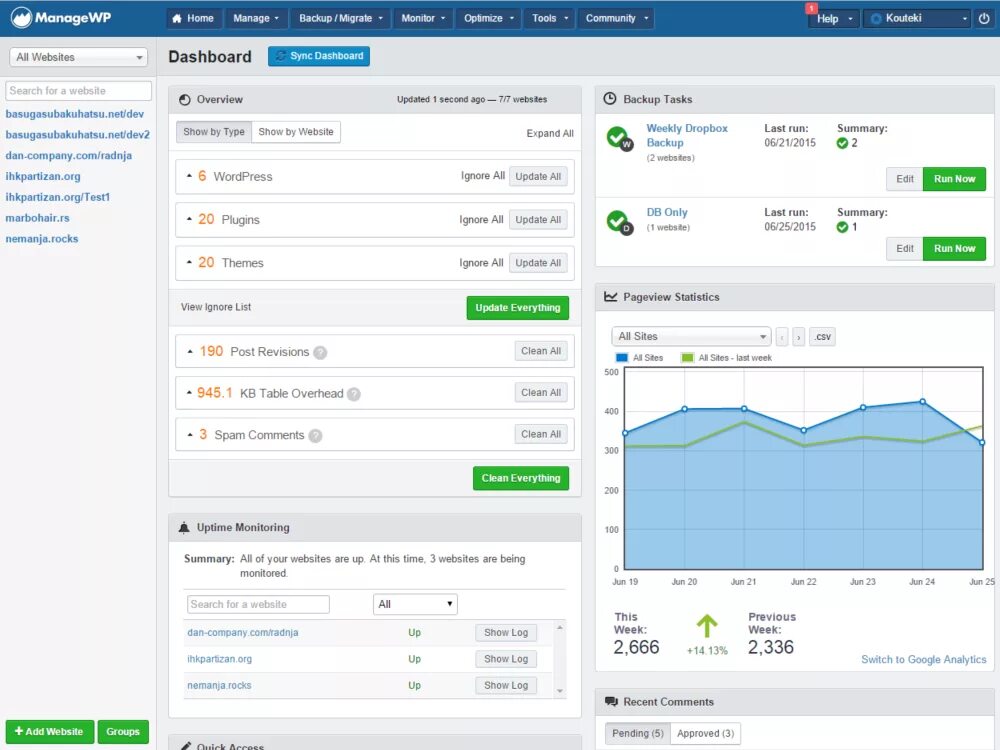Viewport: 1000px width, 750px height.
Task: Open the Tools menu
Action: pyautogui.click(x=550, y=18)
